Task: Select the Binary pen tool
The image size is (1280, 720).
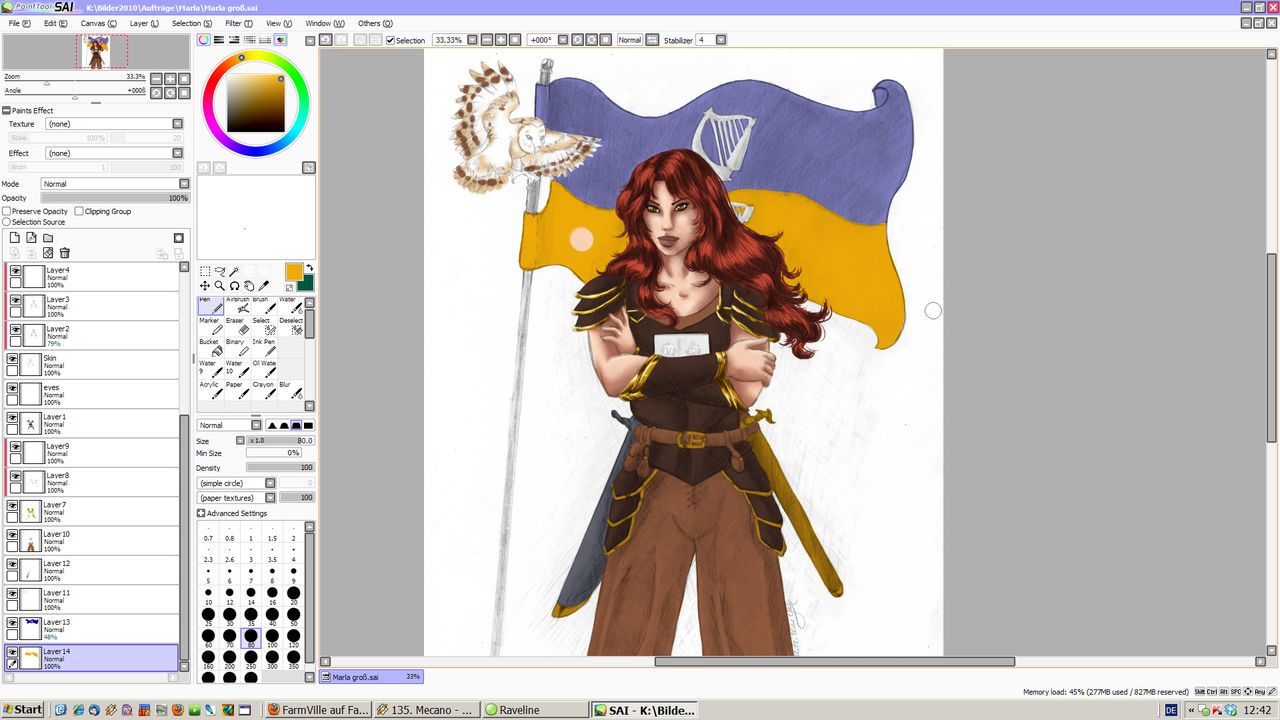Action: click(x=237, y=348)
